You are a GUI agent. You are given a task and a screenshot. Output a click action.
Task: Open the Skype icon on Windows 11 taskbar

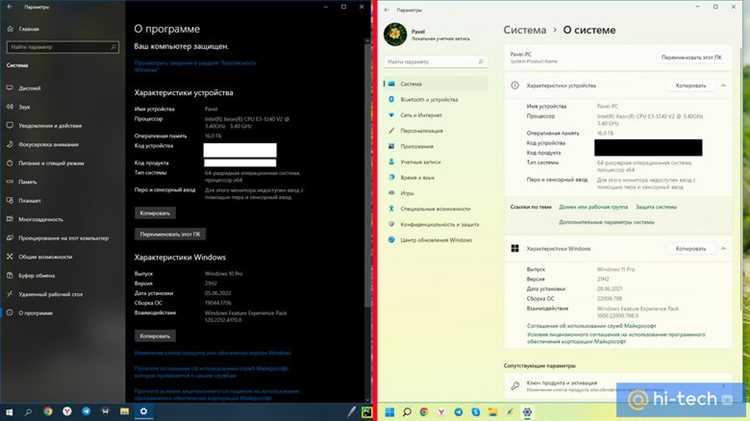tap(475, 412)
